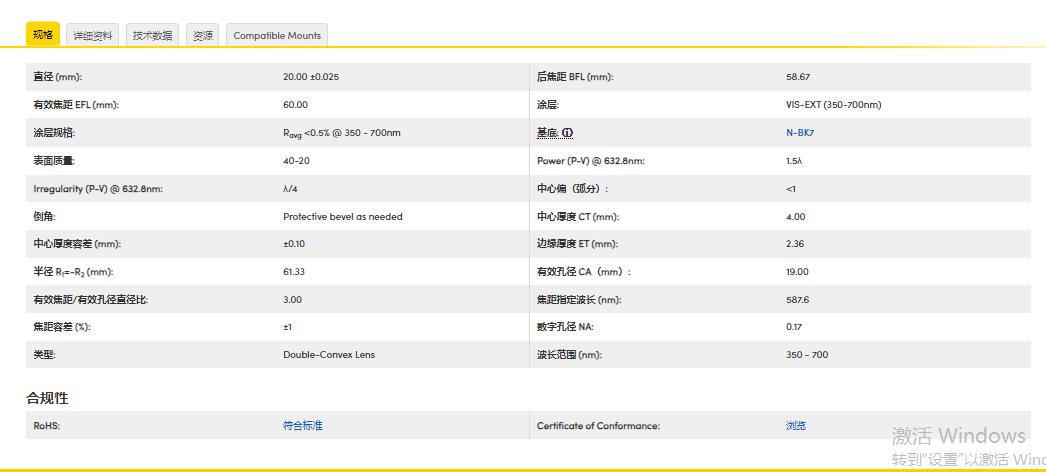The height and width of the screenshot is (472, 1046).
Task: Click the VIS-EXT (350-700nm) coating value
Action: tap(833, 105)
